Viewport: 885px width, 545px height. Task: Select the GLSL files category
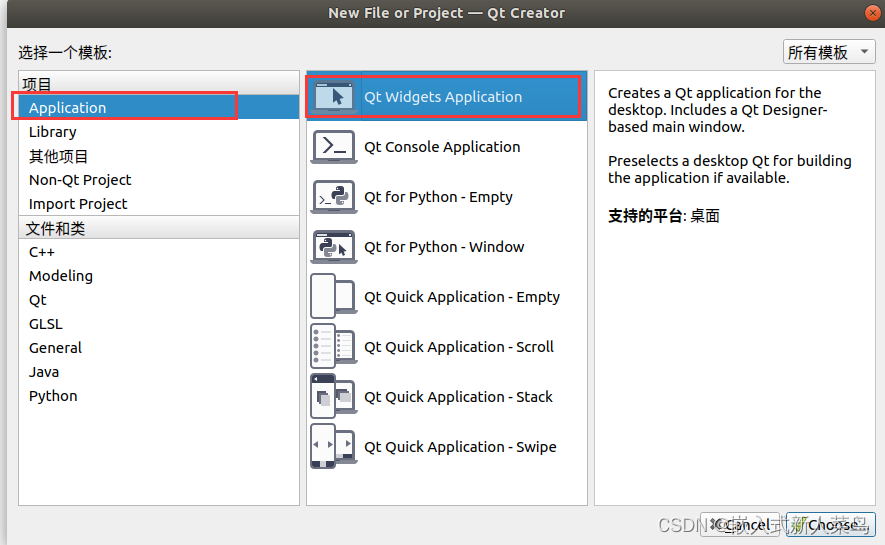pos(159,324)
